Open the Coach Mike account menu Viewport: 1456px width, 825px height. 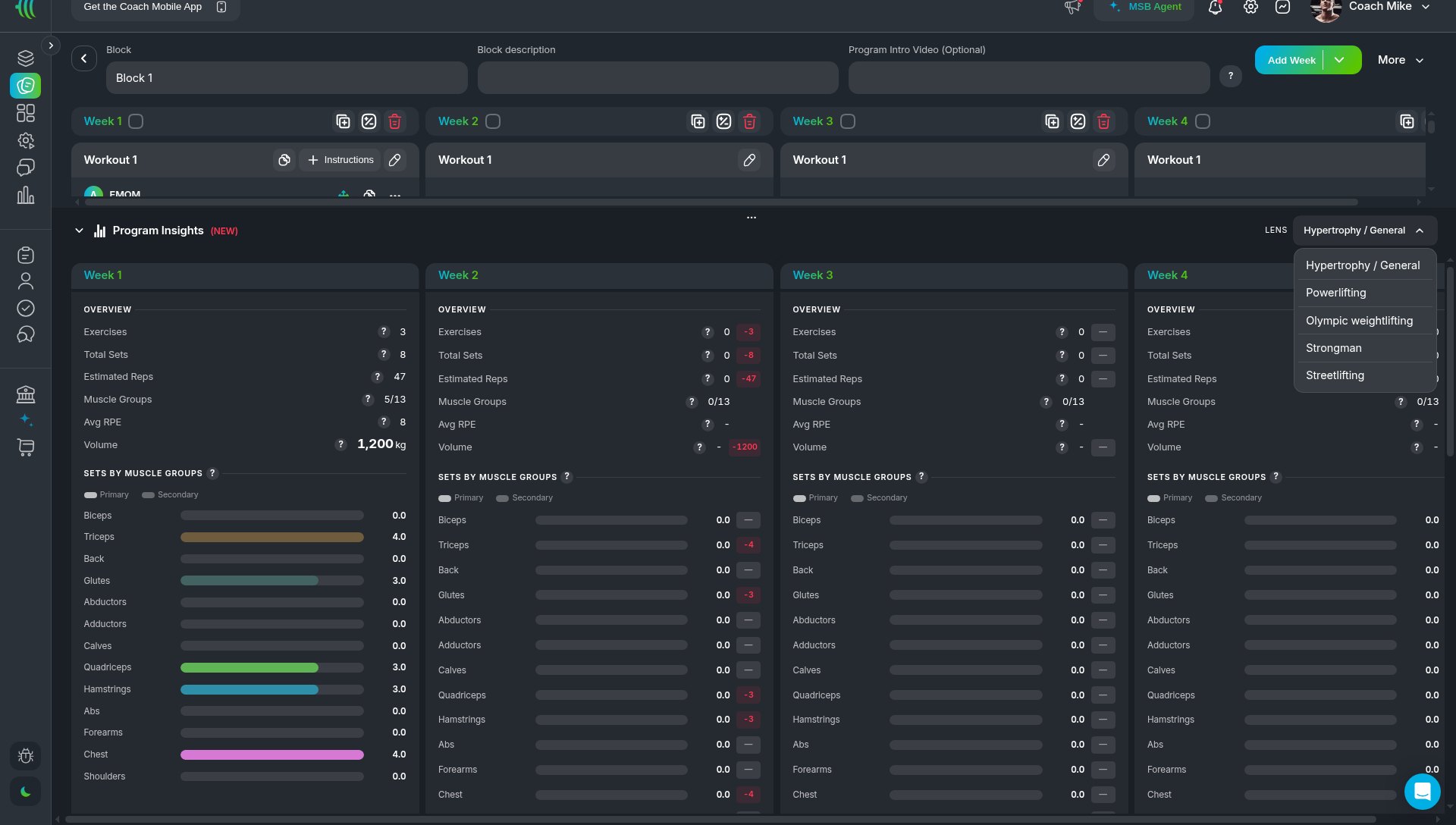coord(1371,8)
